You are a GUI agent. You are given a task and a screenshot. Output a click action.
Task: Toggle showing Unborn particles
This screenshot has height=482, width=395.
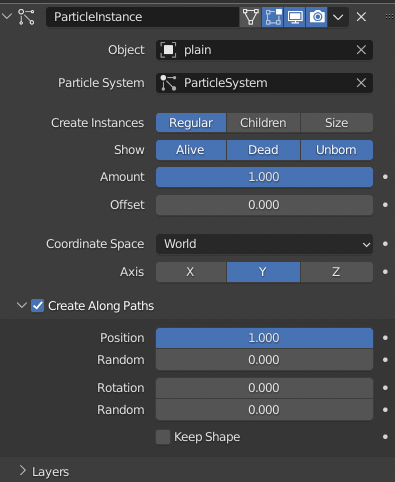(337, 150)
